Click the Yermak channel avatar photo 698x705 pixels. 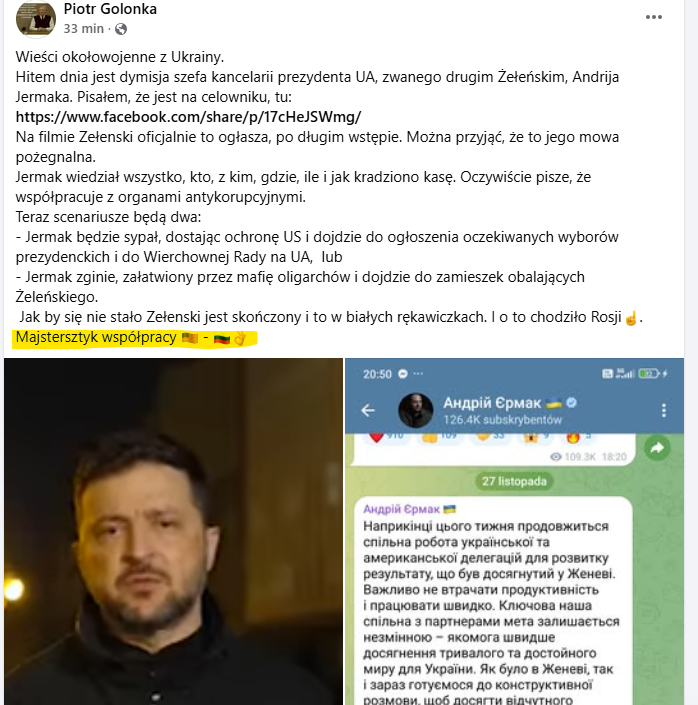(x=416, y=411)
